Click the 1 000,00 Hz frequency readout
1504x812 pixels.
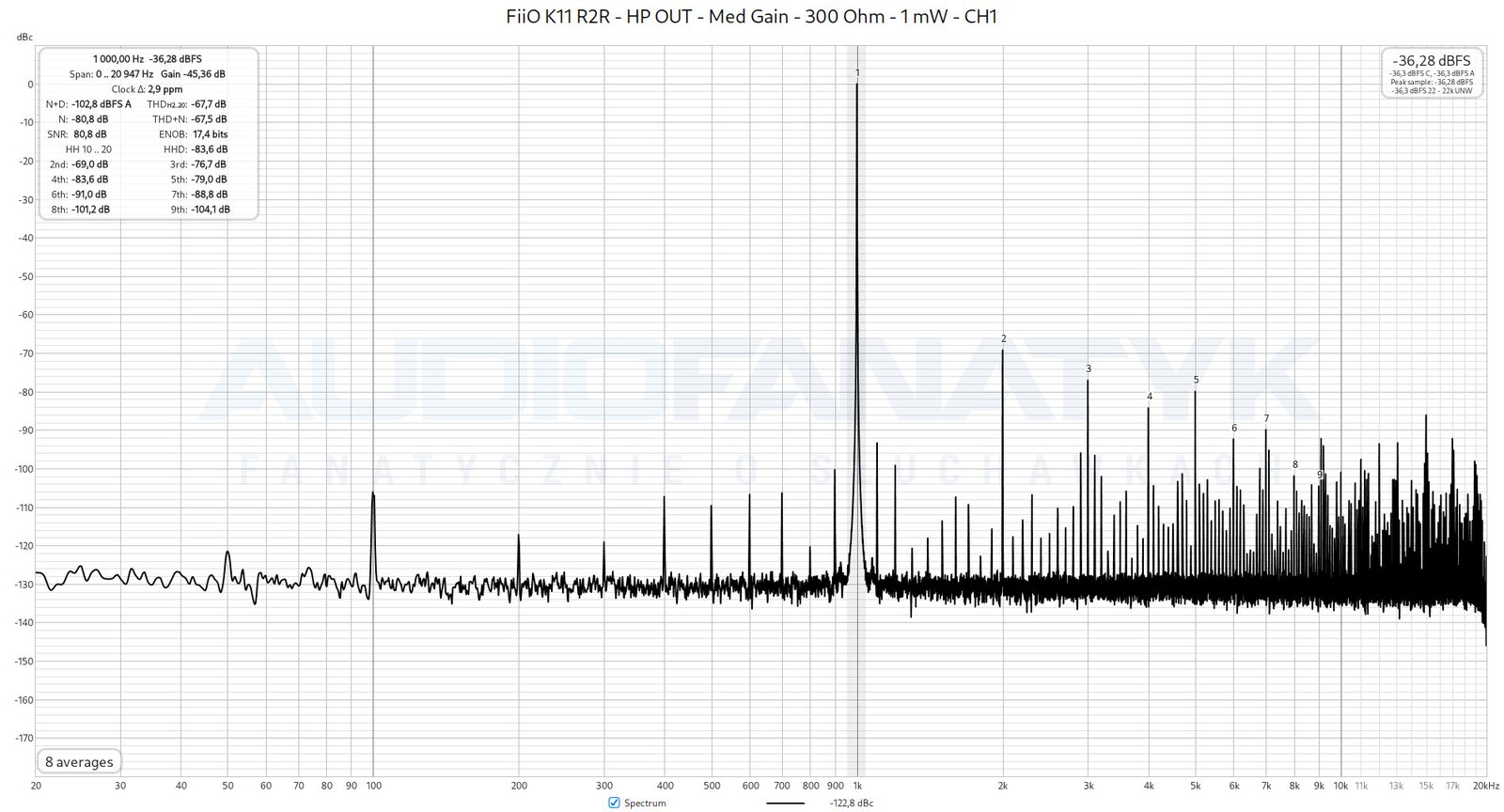coord(118,59)
